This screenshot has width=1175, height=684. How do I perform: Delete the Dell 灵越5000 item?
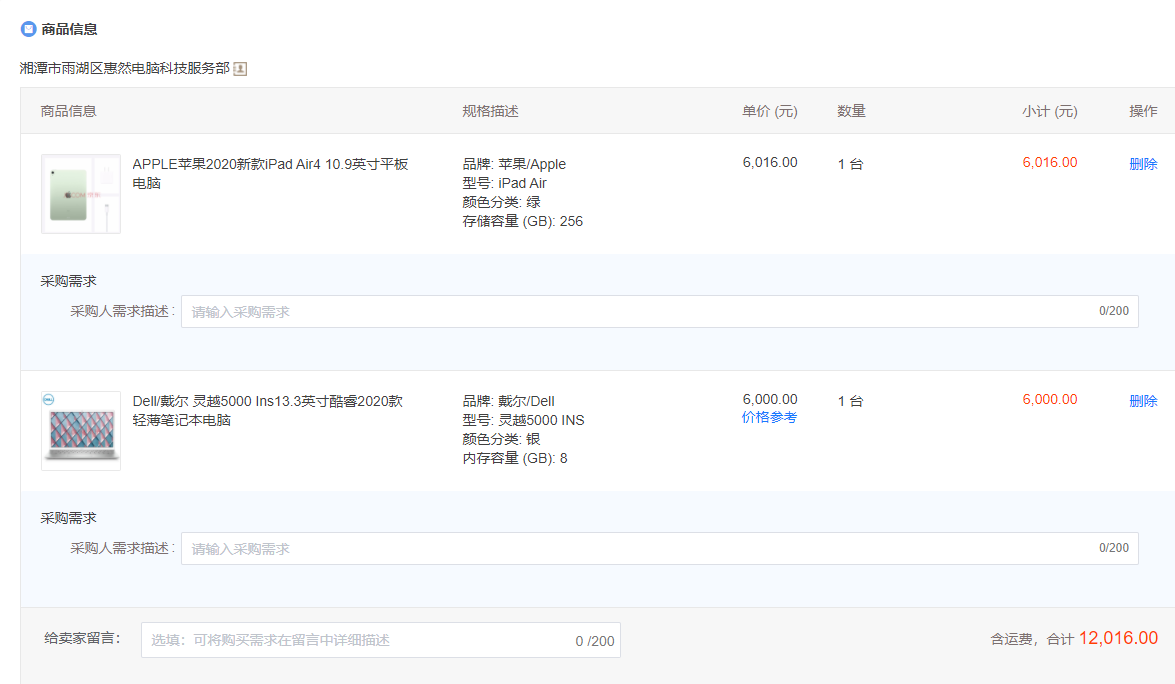click(1143, 401)
